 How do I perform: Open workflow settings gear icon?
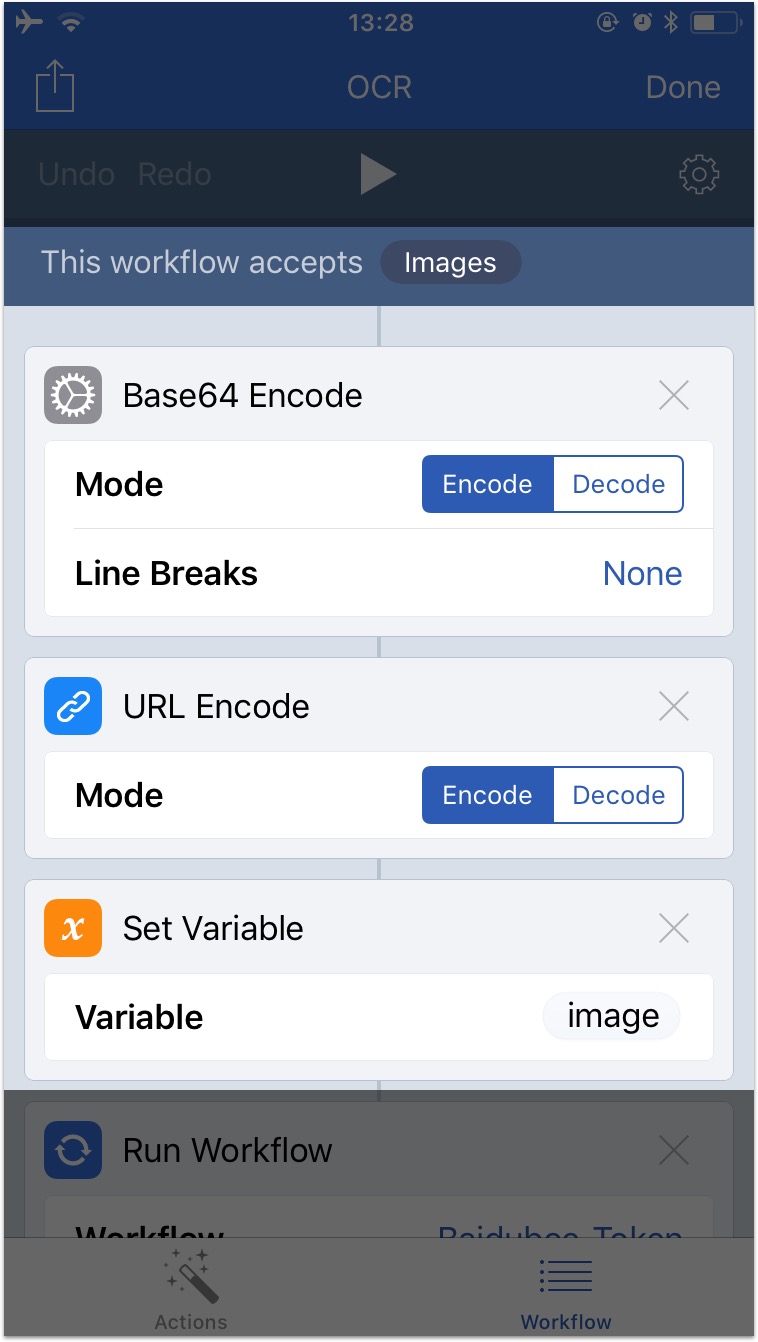[x=698, y=174]
